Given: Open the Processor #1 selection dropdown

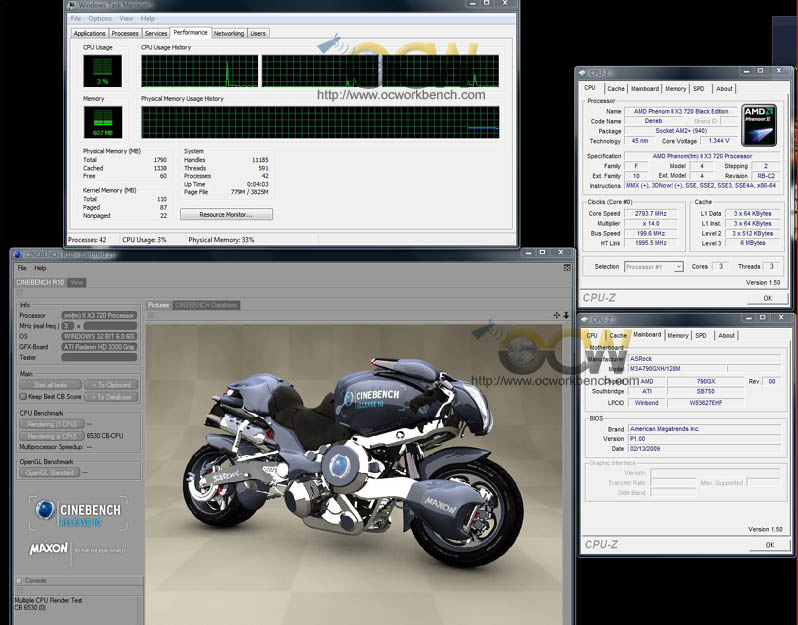Looking at the screenshot, I should pos(653,267).
